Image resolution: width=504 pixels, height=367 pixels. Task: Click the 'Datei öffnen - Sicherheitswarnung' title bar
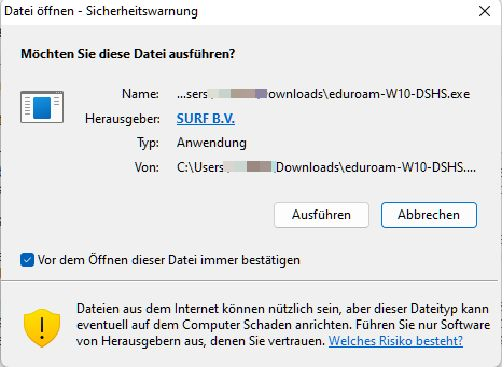[101, 11]
